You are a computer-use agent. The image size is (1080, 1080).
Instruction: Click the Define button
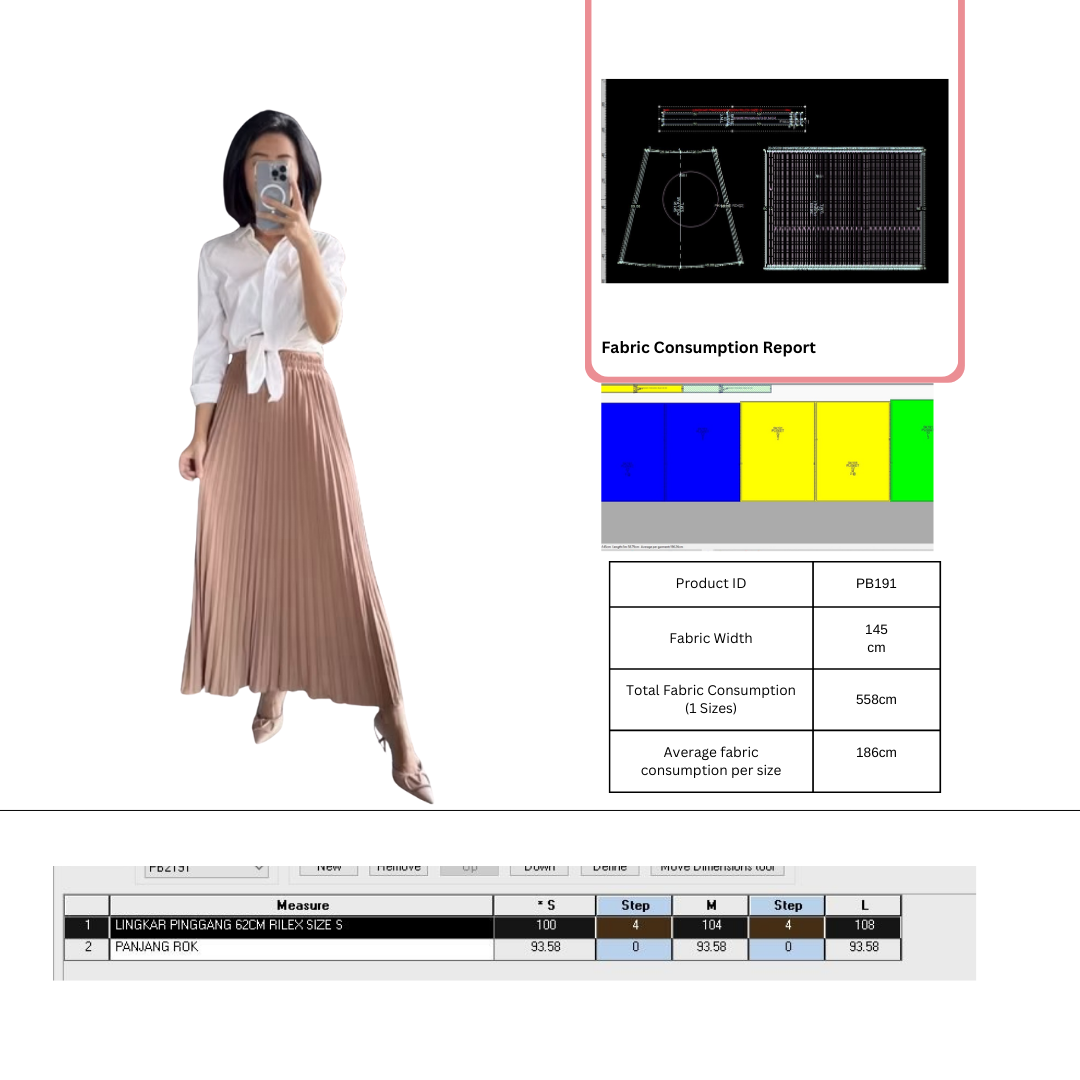[x=609, y=868]
